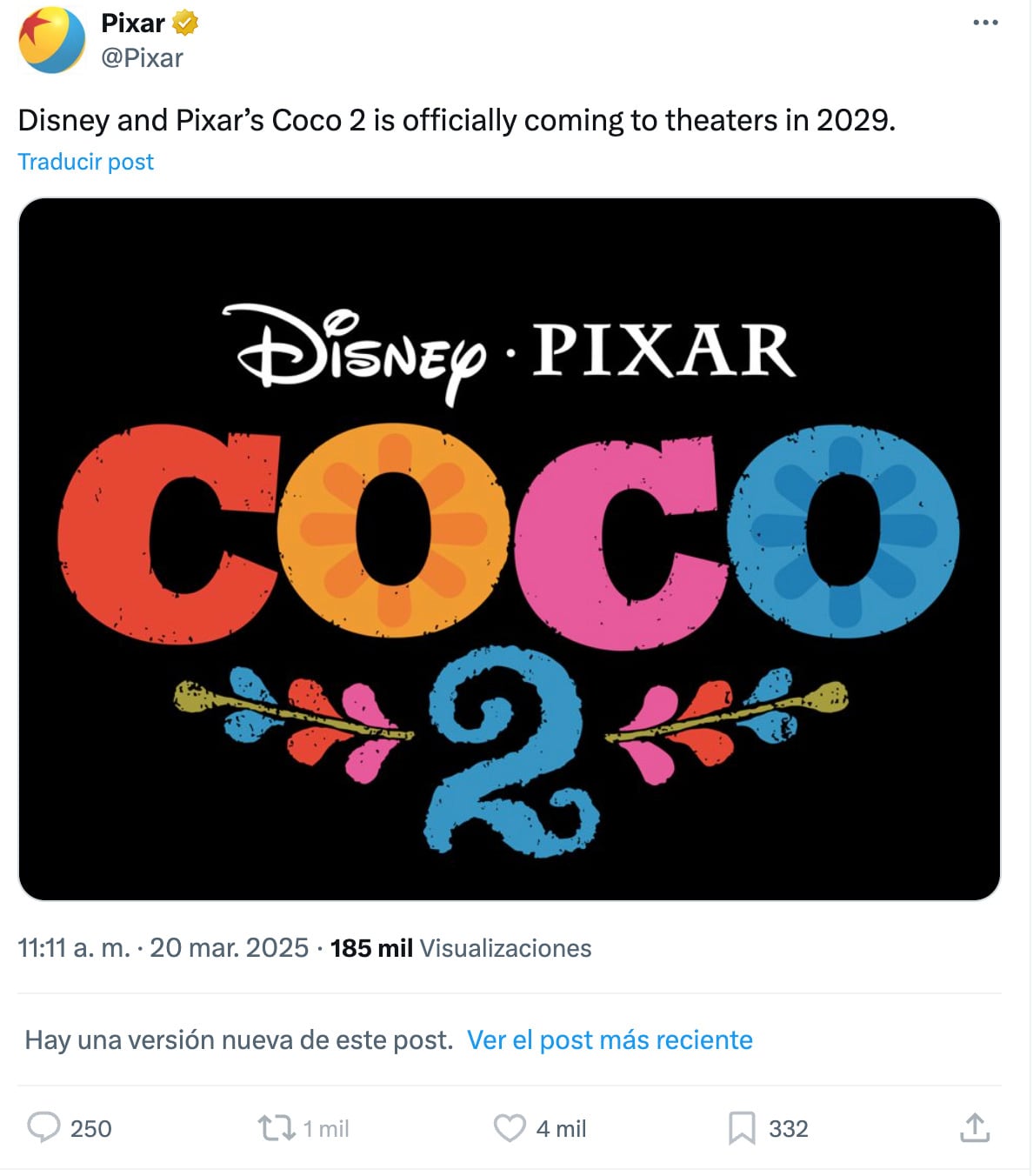Viewport: 1033px width, 1176px height.
Task: Click Traducir post to translate
Action: pyautogui.click(x=85, y=161)
